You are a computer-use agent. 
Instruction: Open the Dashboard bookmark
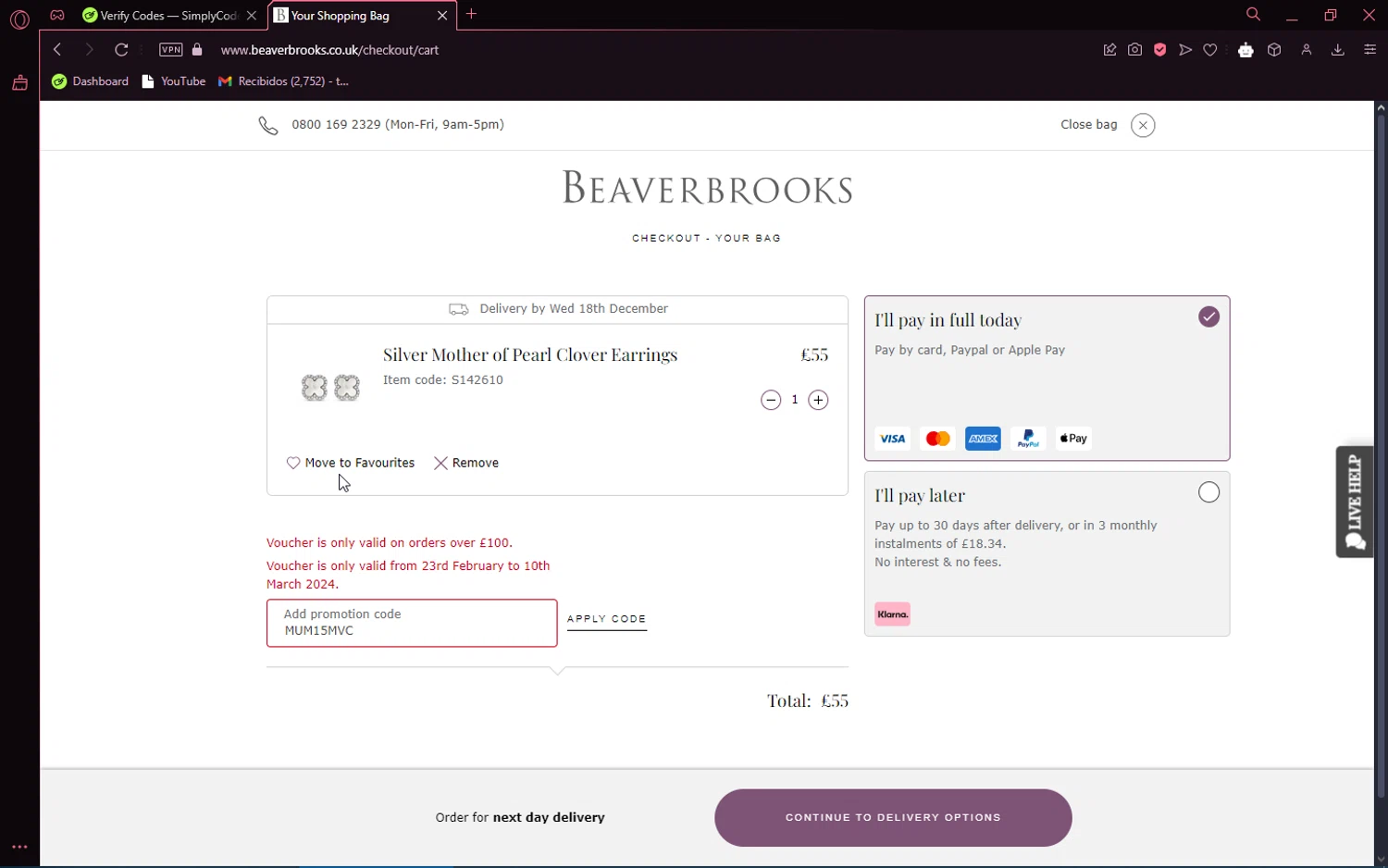click(91, 81)
